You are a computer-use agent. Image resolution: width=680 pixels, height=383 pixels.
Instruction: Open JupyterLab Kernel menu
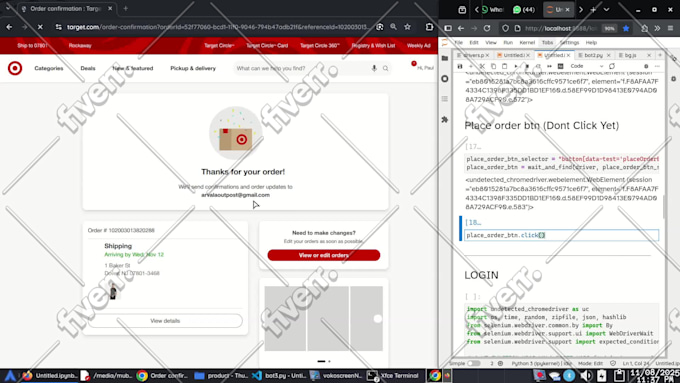click(527, 43)
